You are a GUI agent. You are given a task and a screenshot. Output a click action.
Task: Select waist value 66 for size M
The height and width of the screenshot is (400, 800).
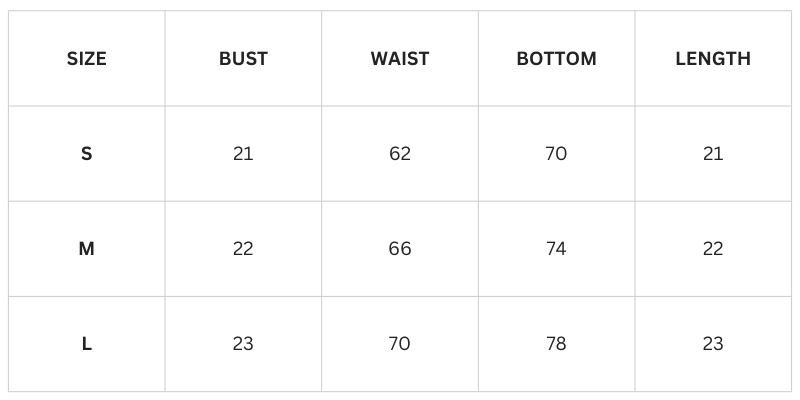[x=400, y=249]
